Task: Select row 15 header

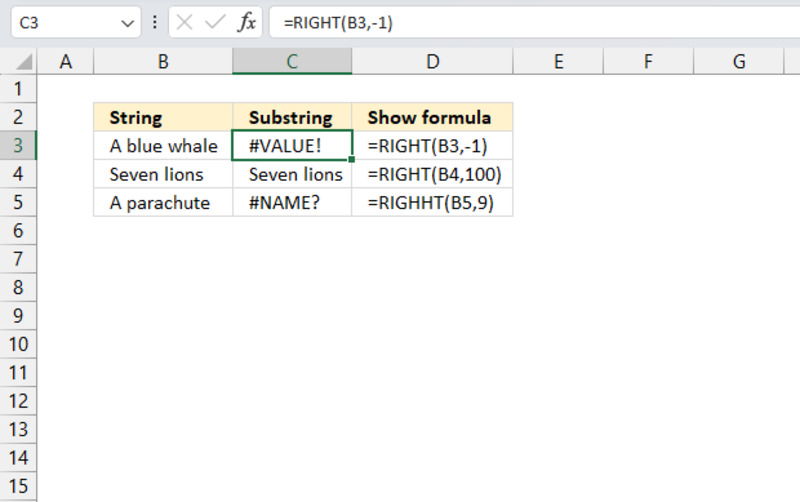Action: [x=18, y=486]
